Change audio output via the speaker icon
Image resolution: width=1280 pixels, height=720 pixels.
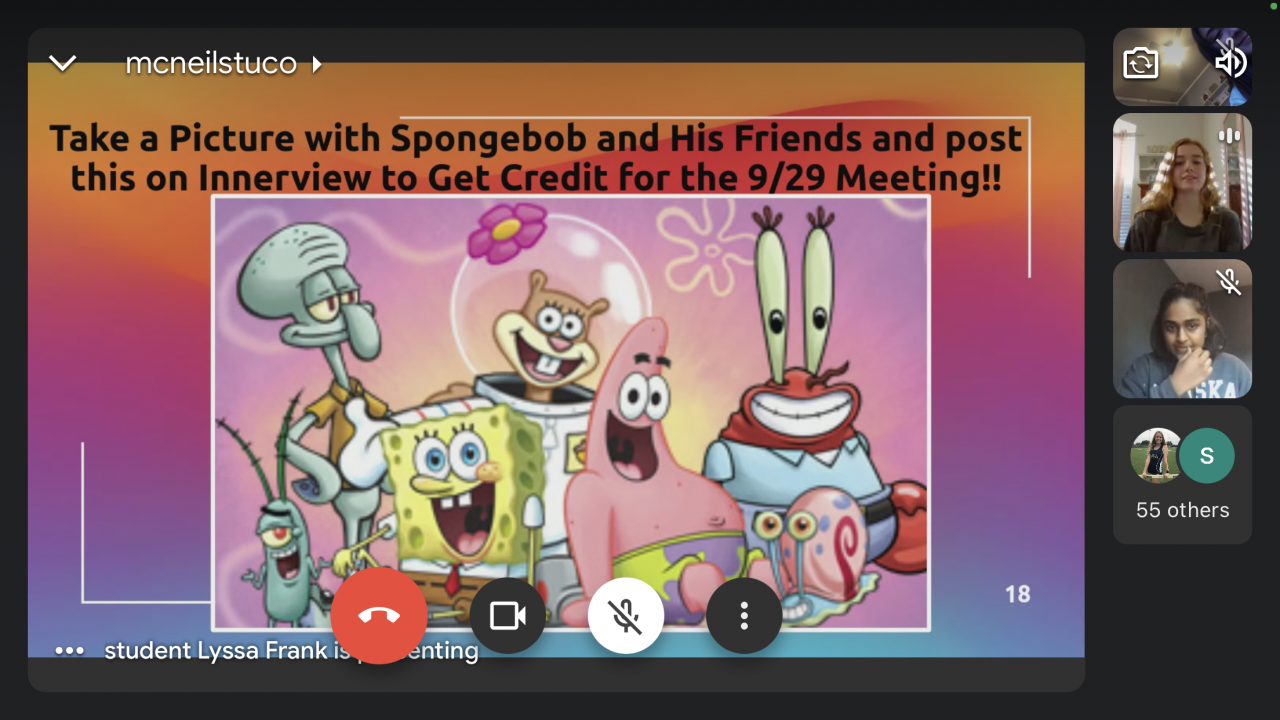pyautogui.click(x=1230, y=63)
